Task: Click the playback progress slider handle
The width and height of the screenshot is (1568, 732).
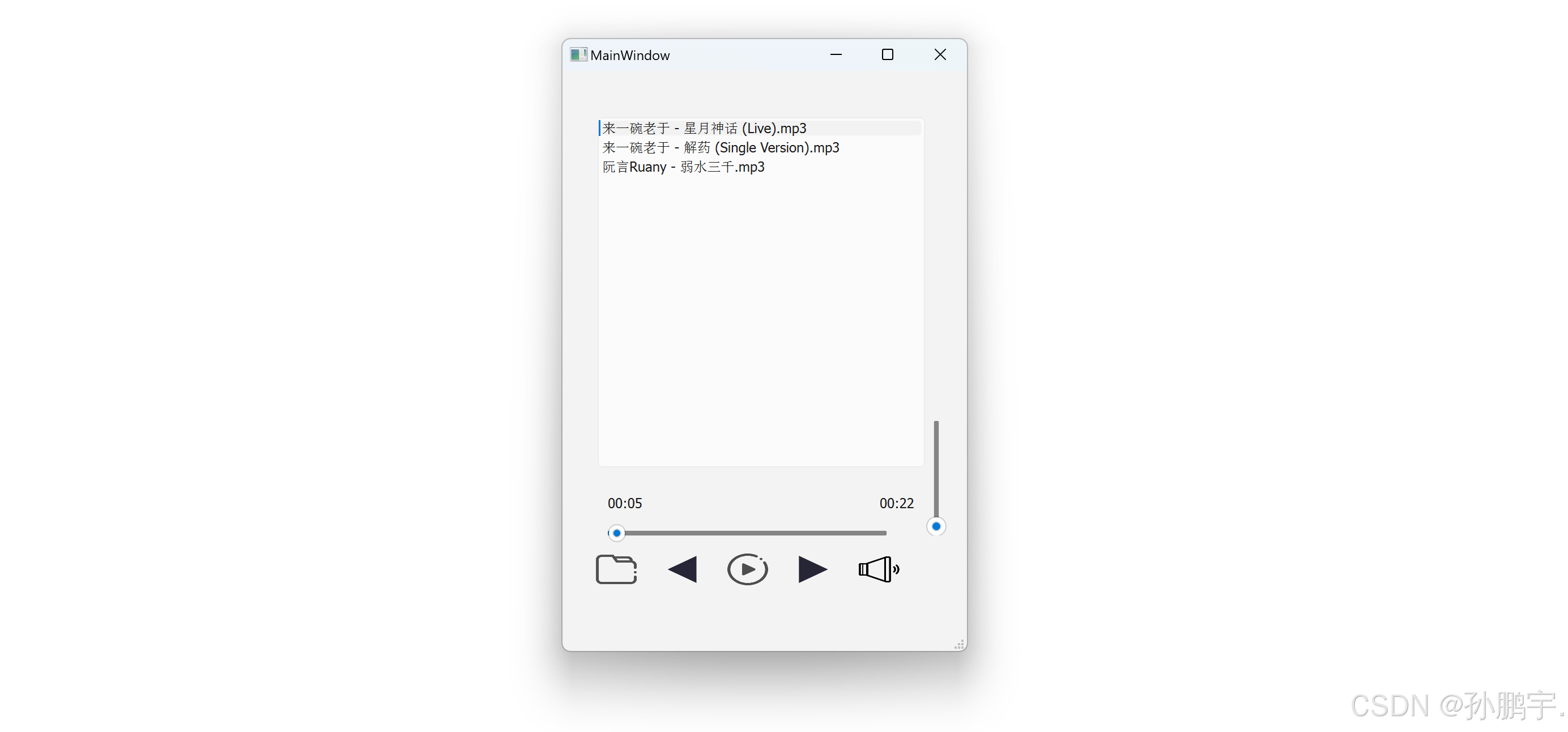Action: 616,534
